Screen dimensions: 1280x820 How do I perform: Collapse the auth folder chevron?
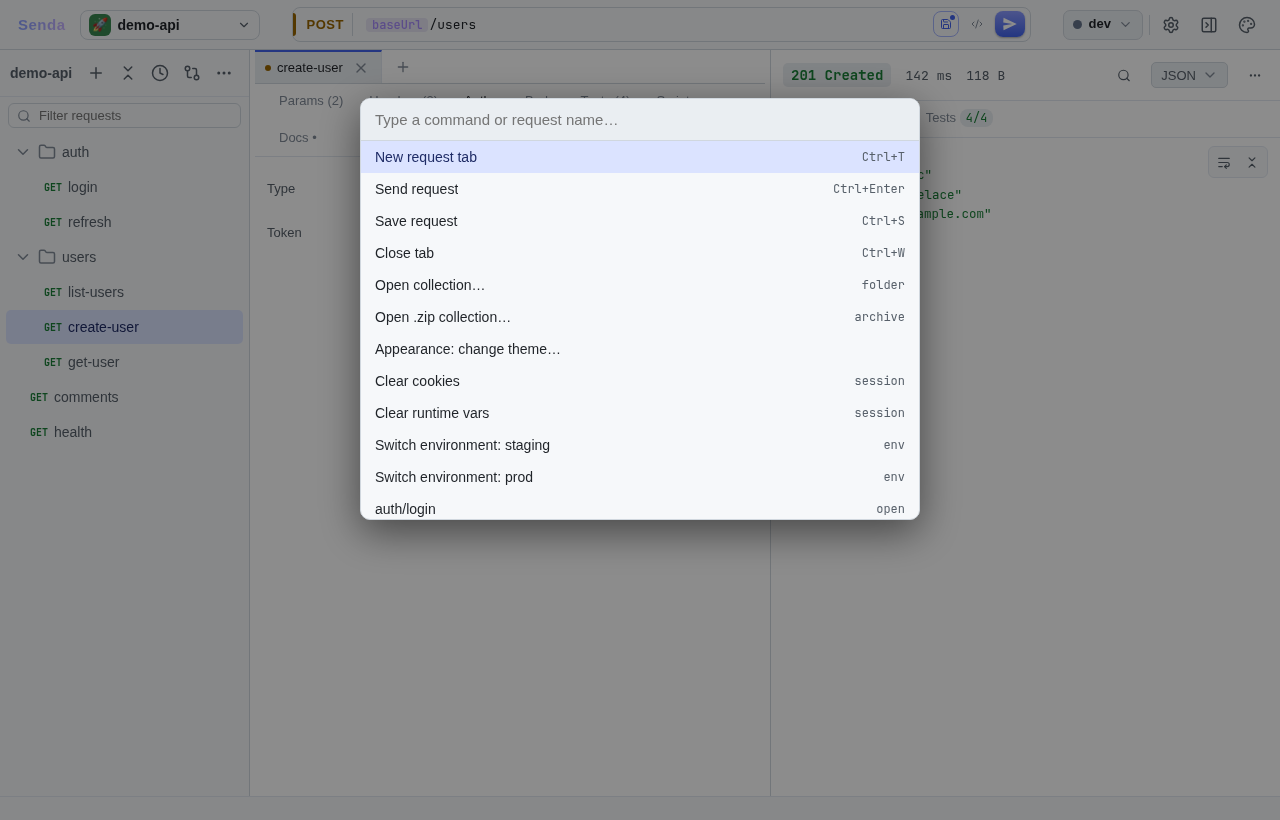pos(23,152)
